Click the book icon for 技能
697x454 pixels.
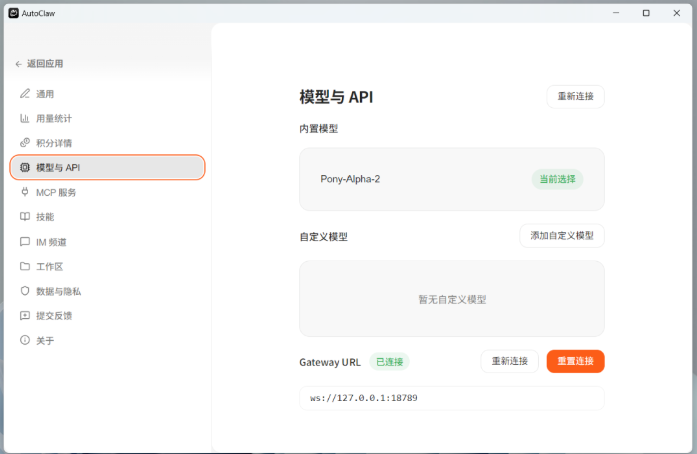25,217
